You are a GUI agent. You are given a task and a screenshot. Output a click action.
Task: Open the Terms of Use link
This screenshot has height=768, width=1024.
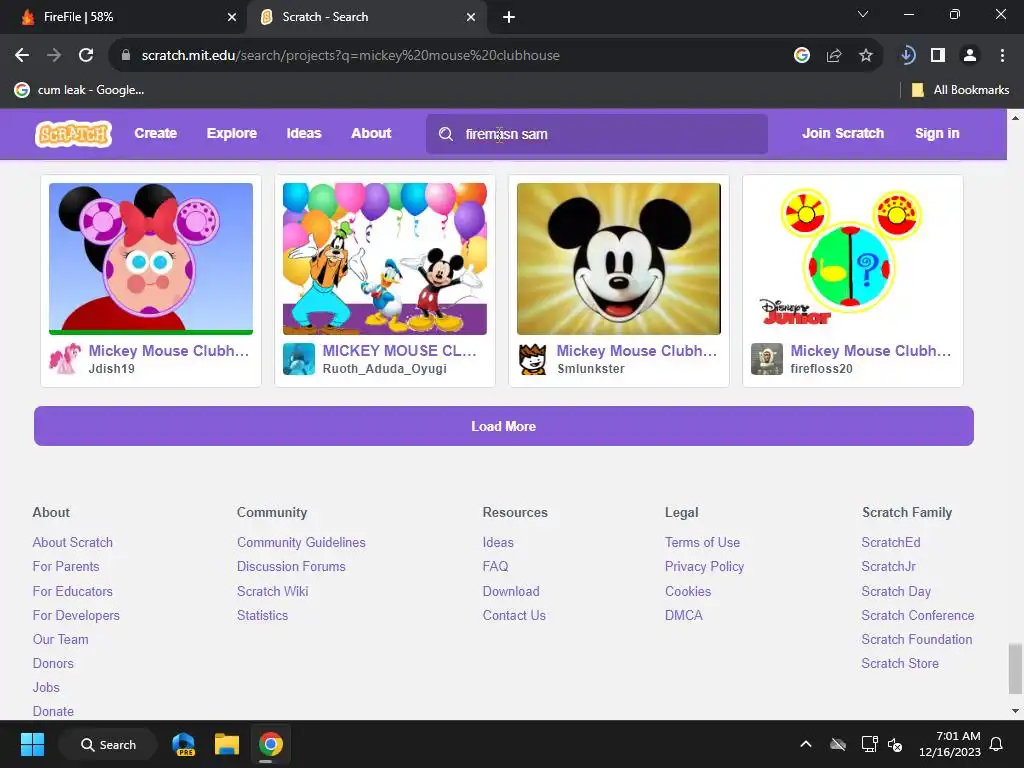(x=702, y=543)
